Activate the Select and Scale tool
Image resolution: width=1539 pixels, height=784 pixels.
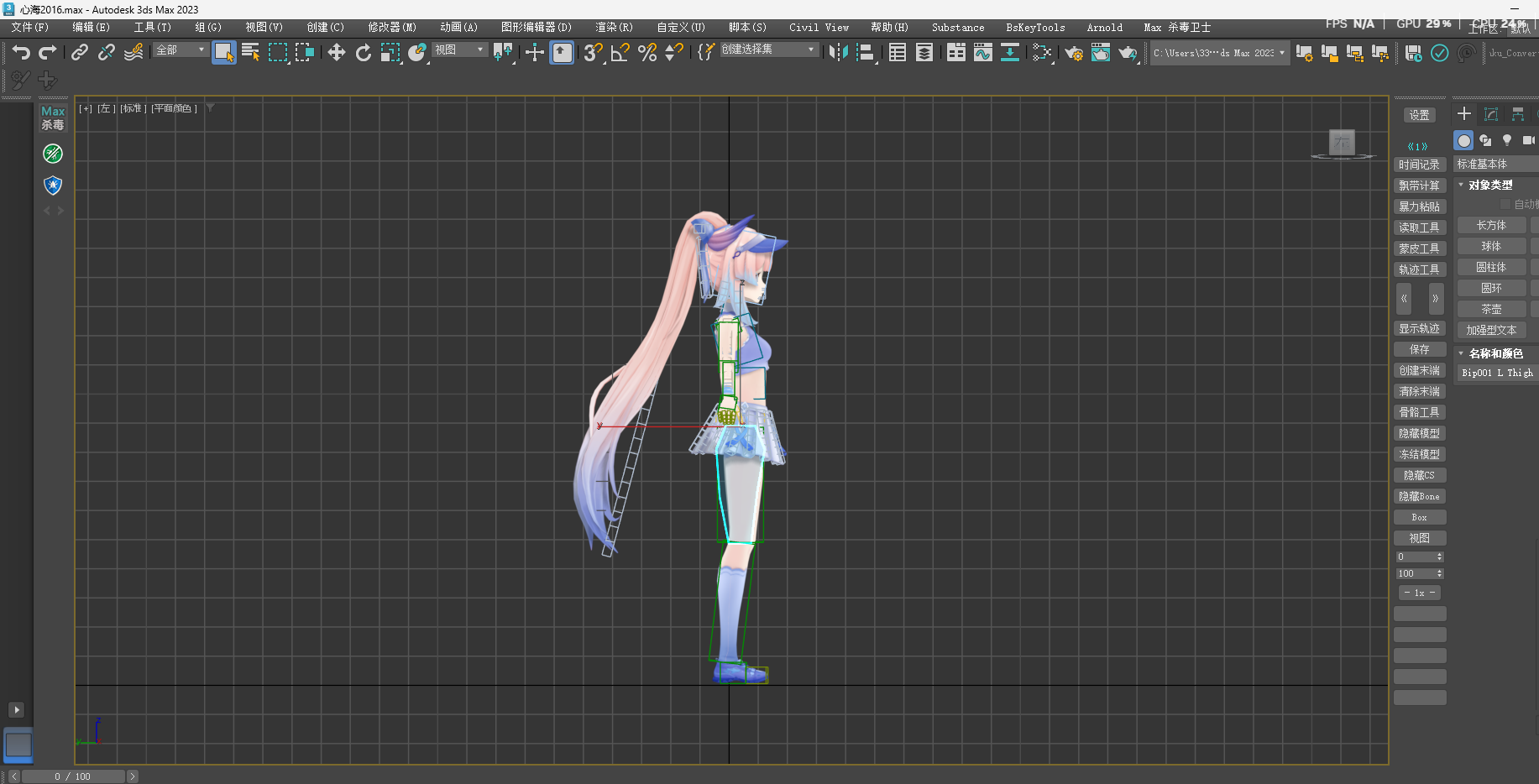click(390, 53)
